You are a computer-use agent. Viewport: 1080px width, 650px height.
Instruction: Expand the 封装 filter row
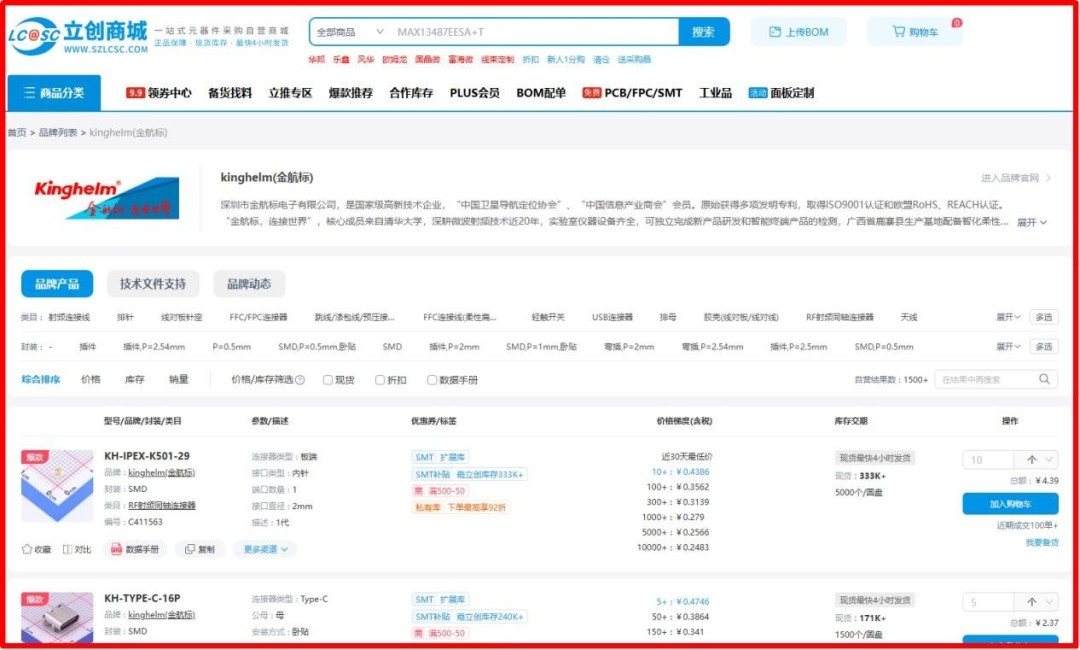tap(1008, 346)
